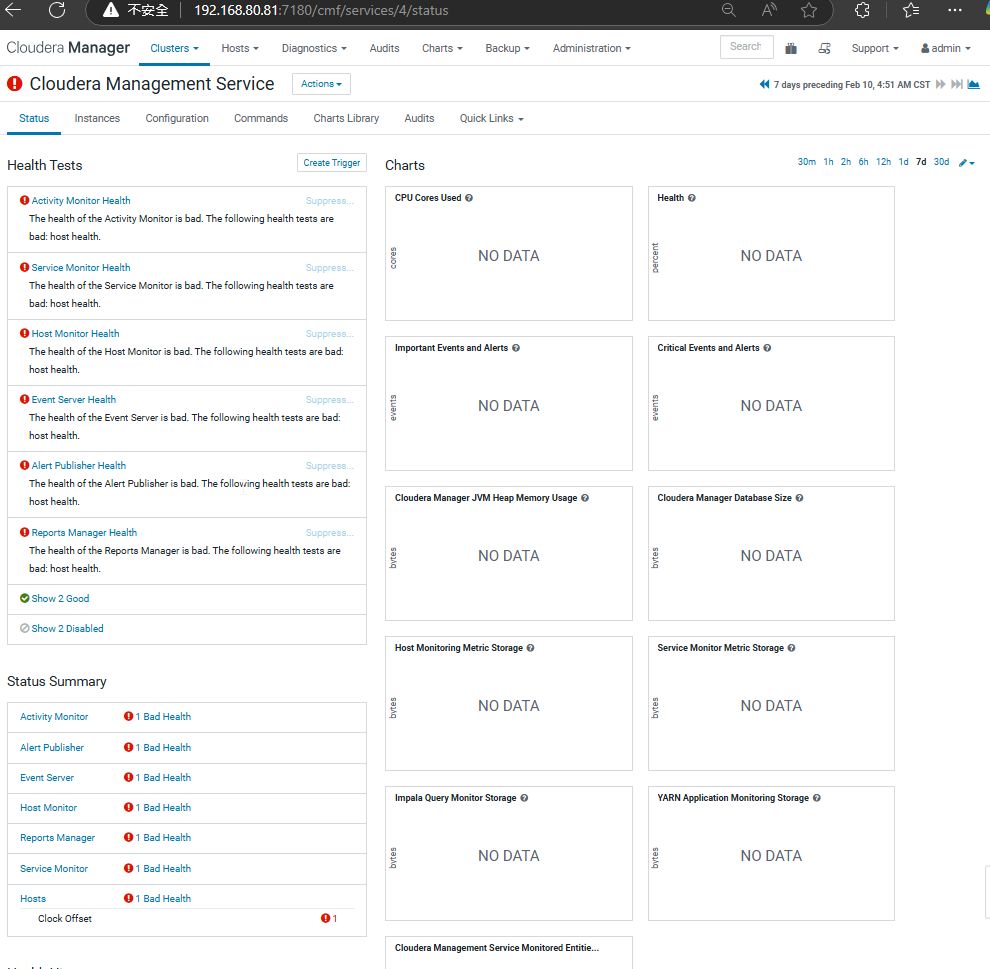Open the Diagnostics dropdown
The width and height of the screenshot is (990, 969).
pyautogui.click(x=314, y=48)
